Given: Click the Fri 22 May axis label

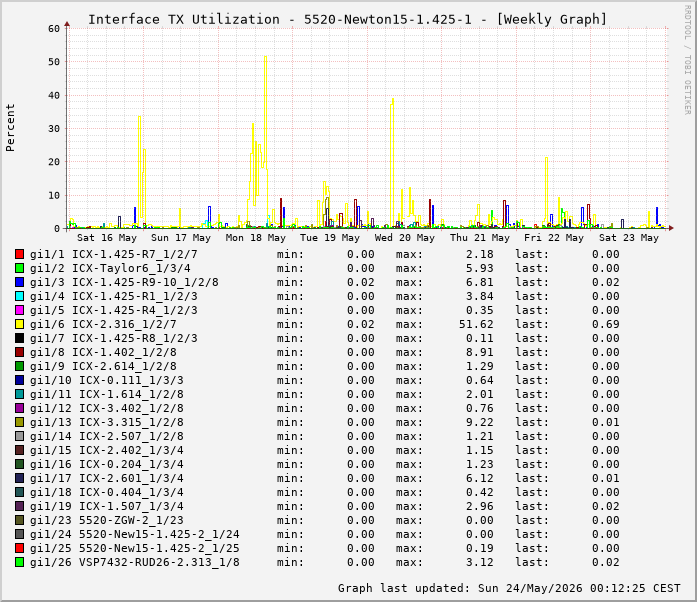Looking at the screenshot, I should [x=554, y=238].
